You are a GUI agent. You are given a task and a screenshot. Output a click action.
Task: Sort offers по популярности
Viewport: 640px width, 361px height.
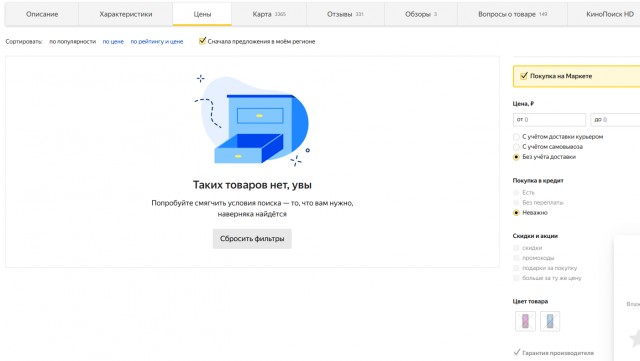(x=73, y=41)
